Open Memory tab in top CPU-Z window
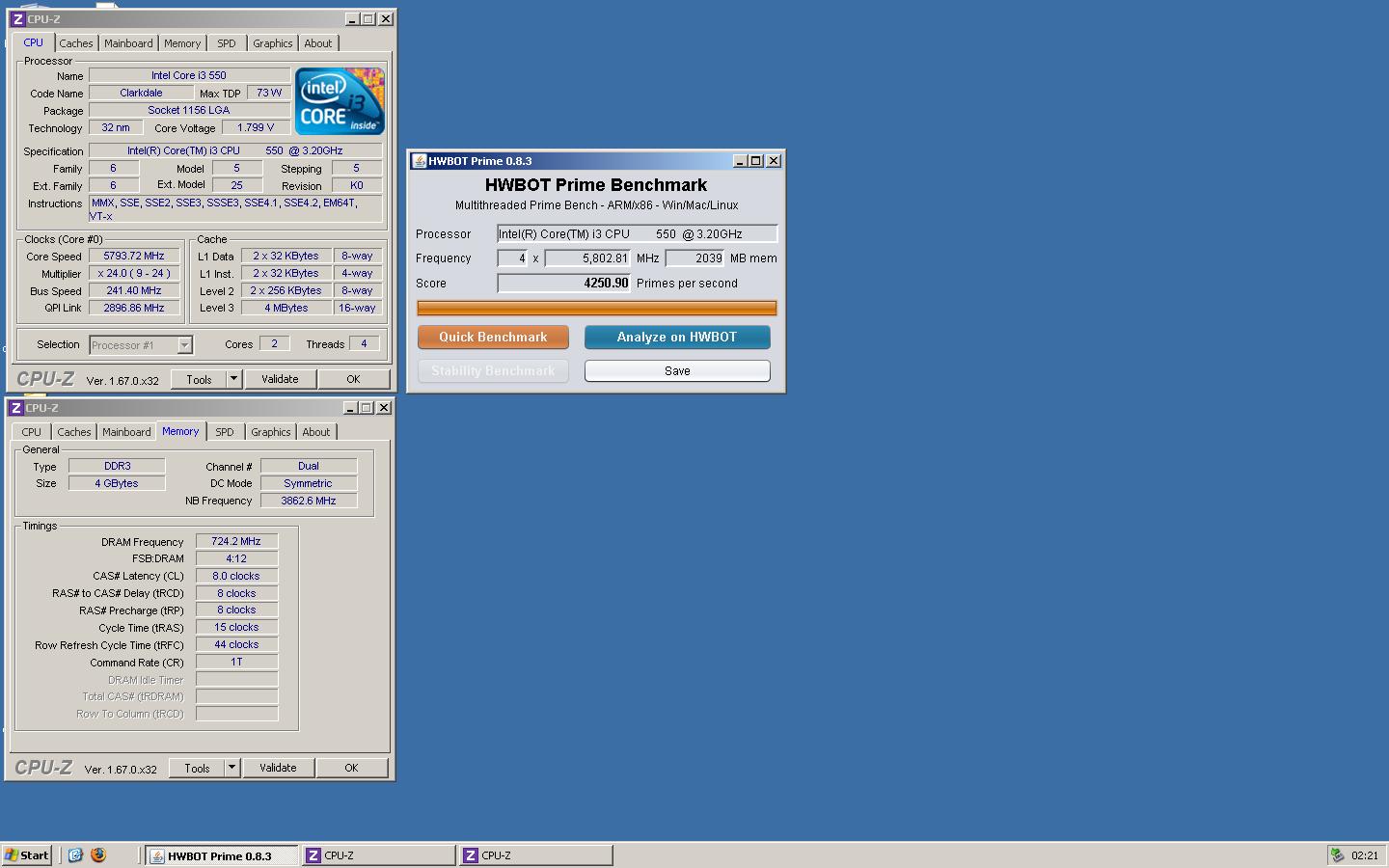This screenshot has height=868, width=1389. (182, 43)
